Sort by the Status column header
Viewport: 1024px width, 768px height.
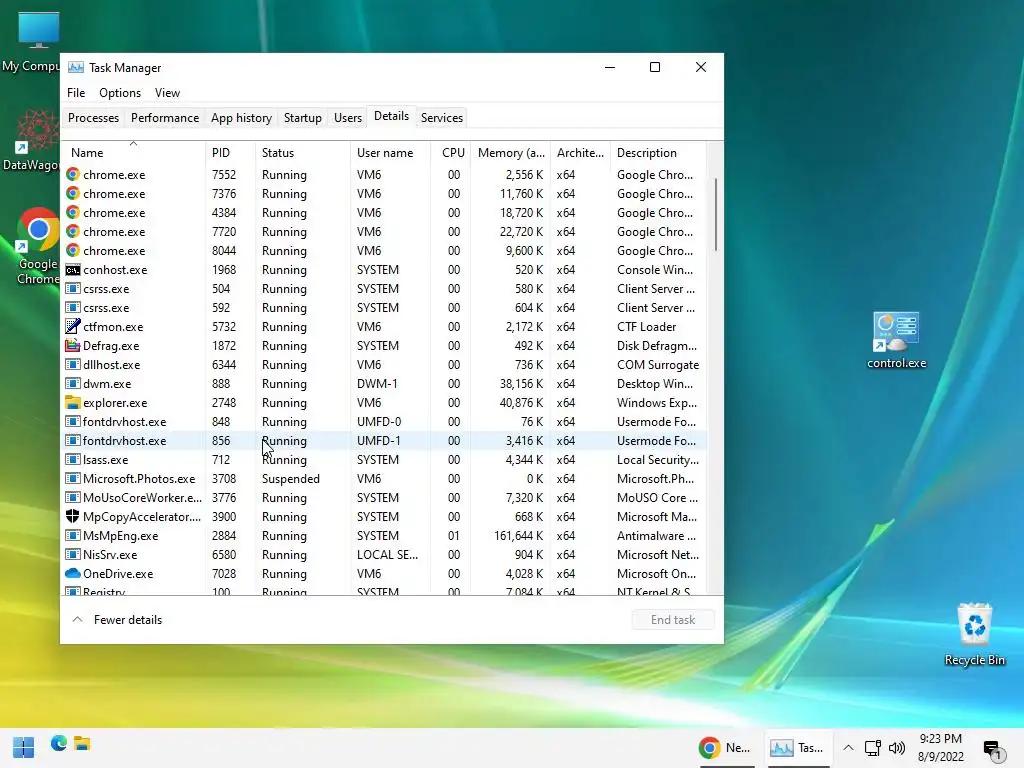[x=302, y=152]
